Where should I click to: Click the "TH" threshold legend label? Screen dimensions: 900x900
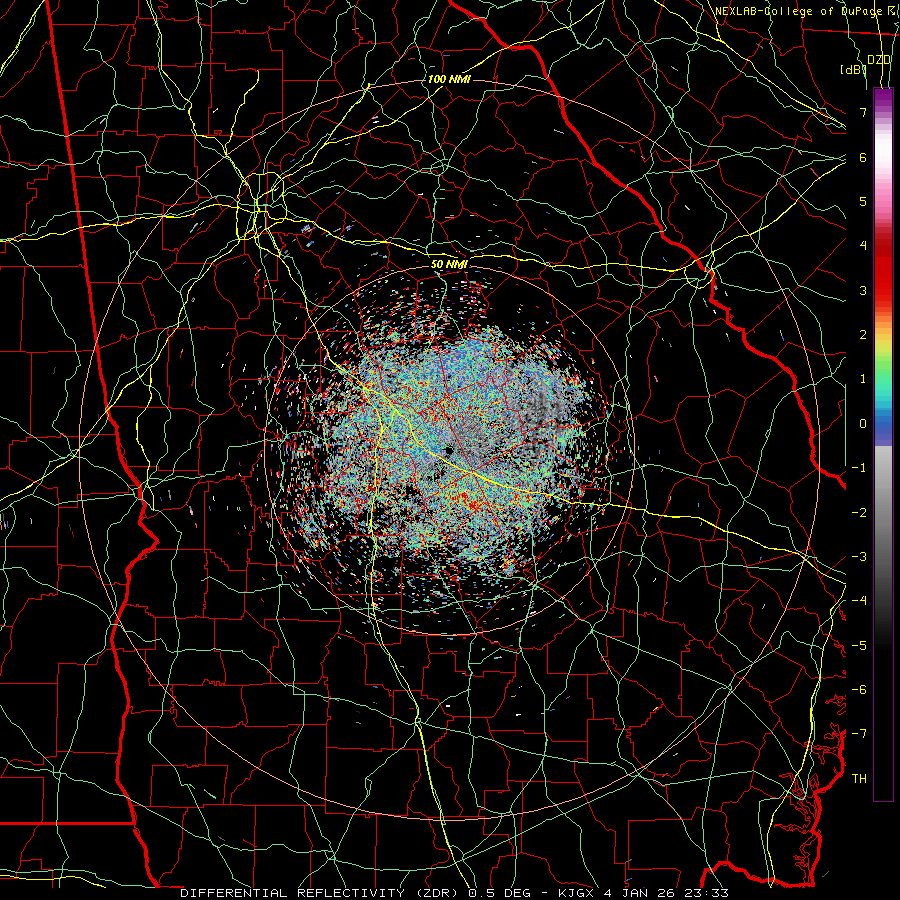click(x=859, y=778)
